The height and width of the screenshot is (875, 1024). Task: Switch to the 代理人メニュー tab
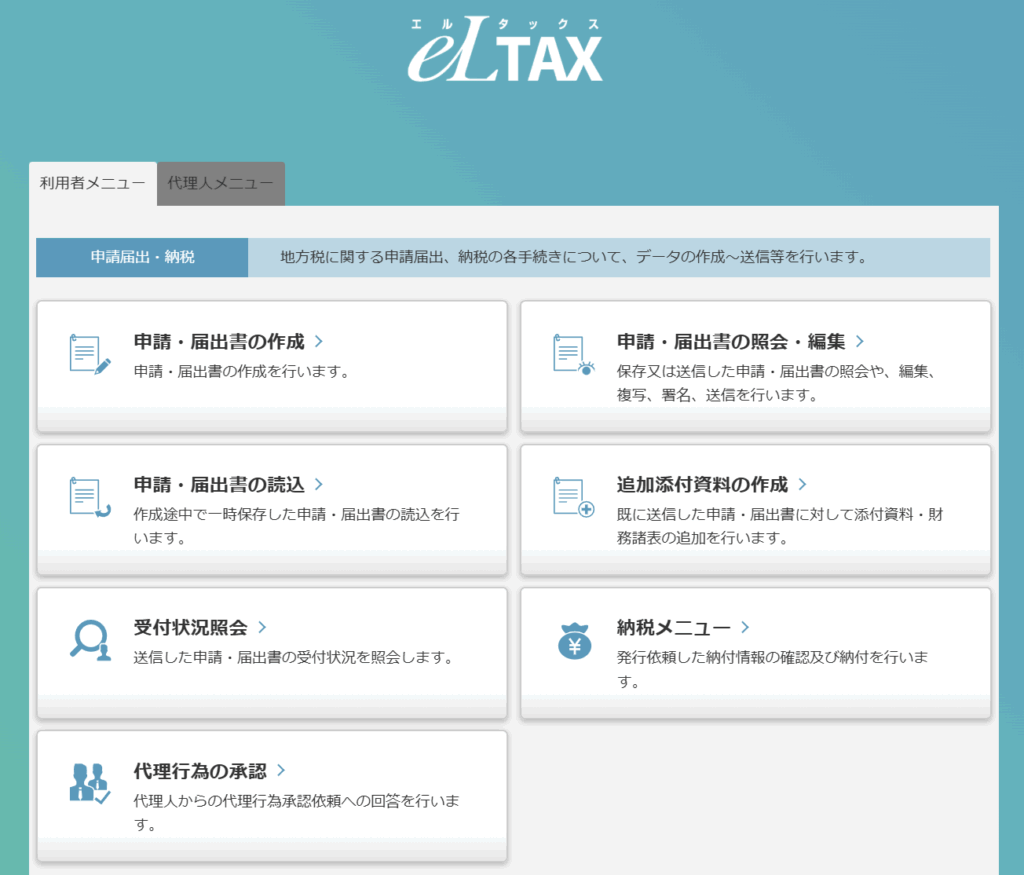221,183
